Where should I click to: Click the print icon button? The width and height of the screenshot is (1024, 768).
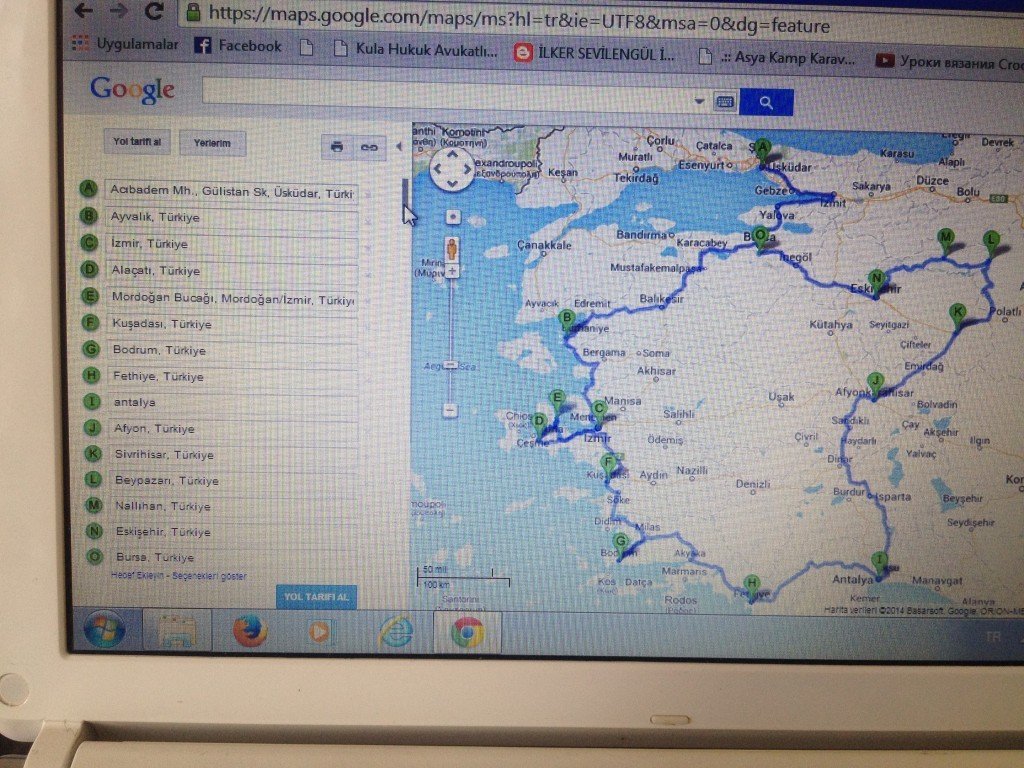click(x=337, y=146)
